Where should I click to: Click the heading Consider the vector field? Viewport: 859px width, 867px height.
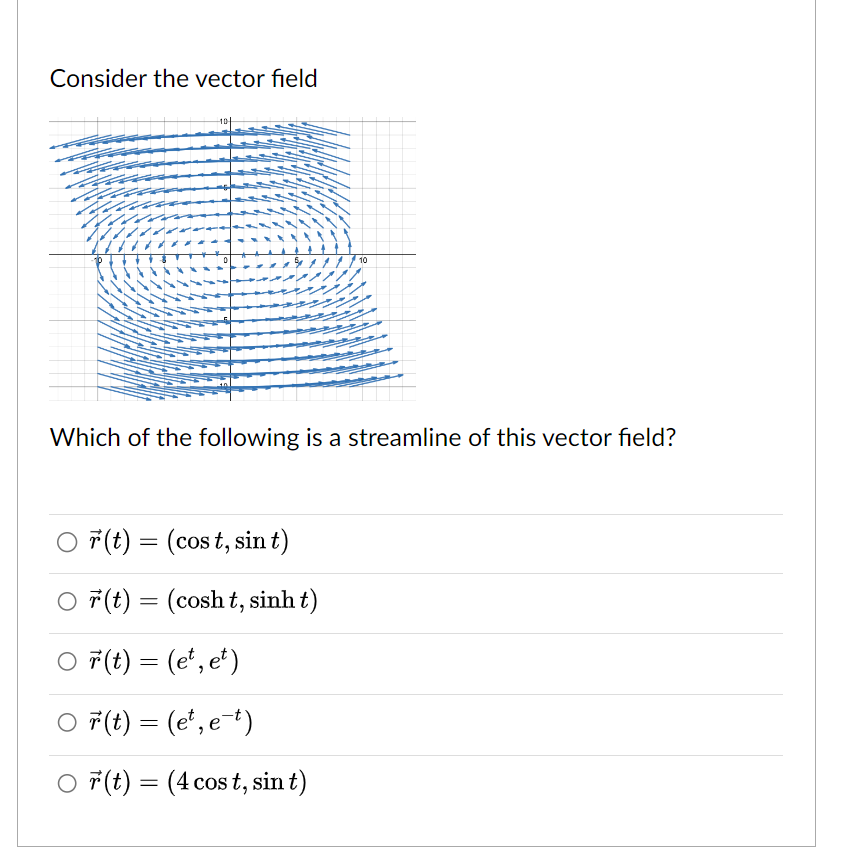coord(185,78)
